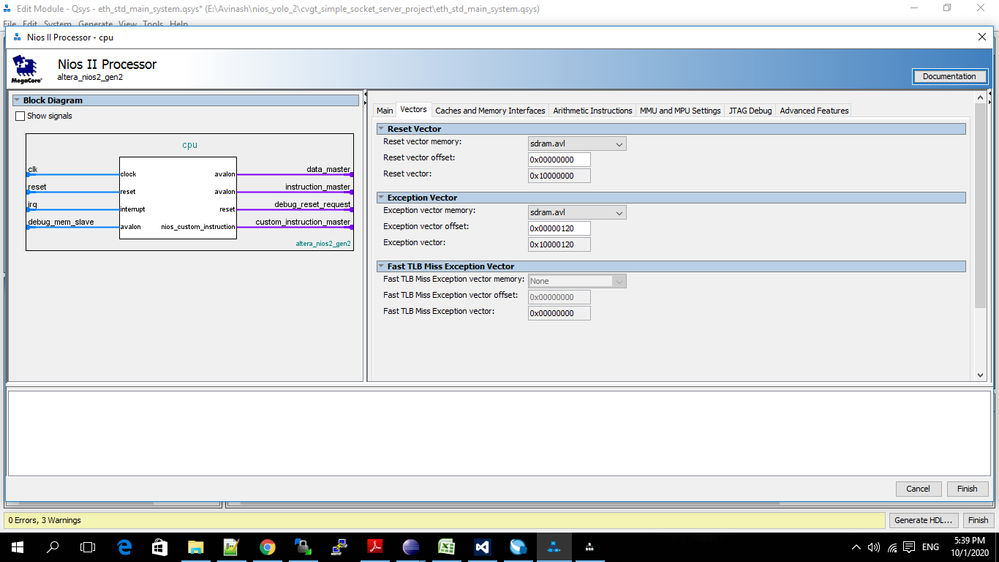The image size is (999, 562).
Task: Click the parameters panel vertical scrollbar
Action: pos(980,205)
